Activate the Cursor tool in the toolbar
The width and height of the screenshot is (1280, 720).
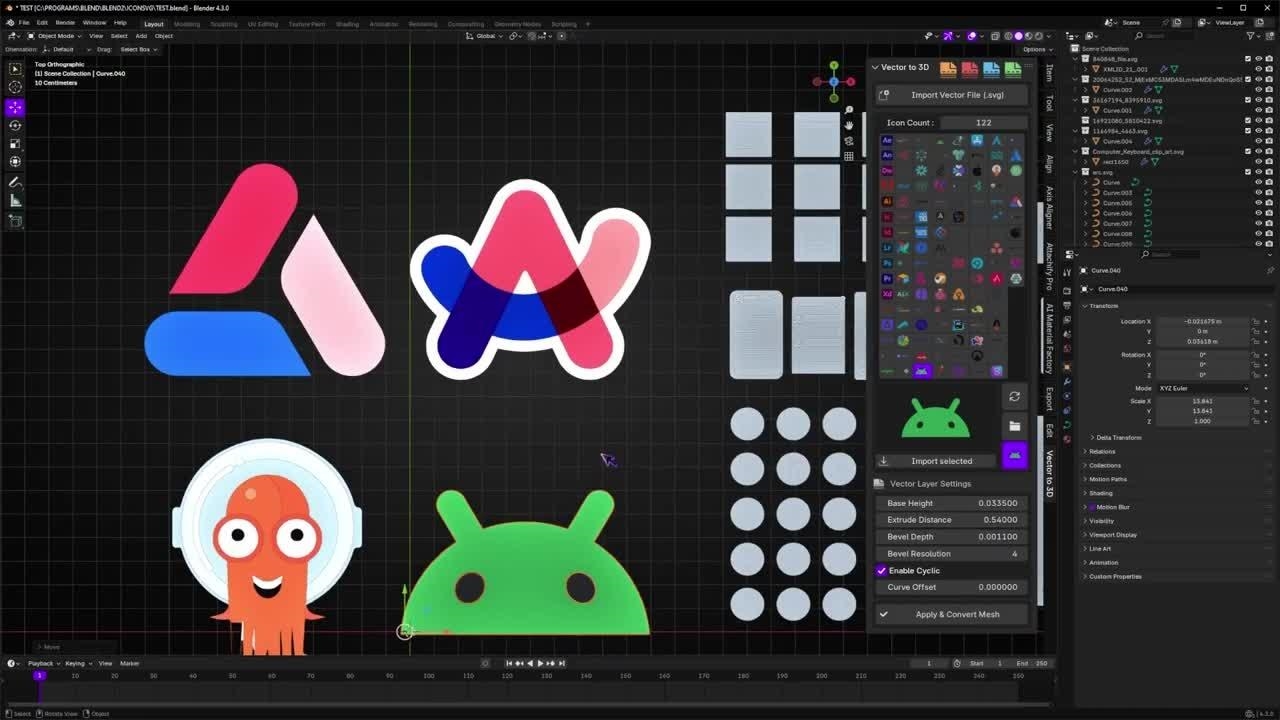pyautogui.click(x=15, y=87)
